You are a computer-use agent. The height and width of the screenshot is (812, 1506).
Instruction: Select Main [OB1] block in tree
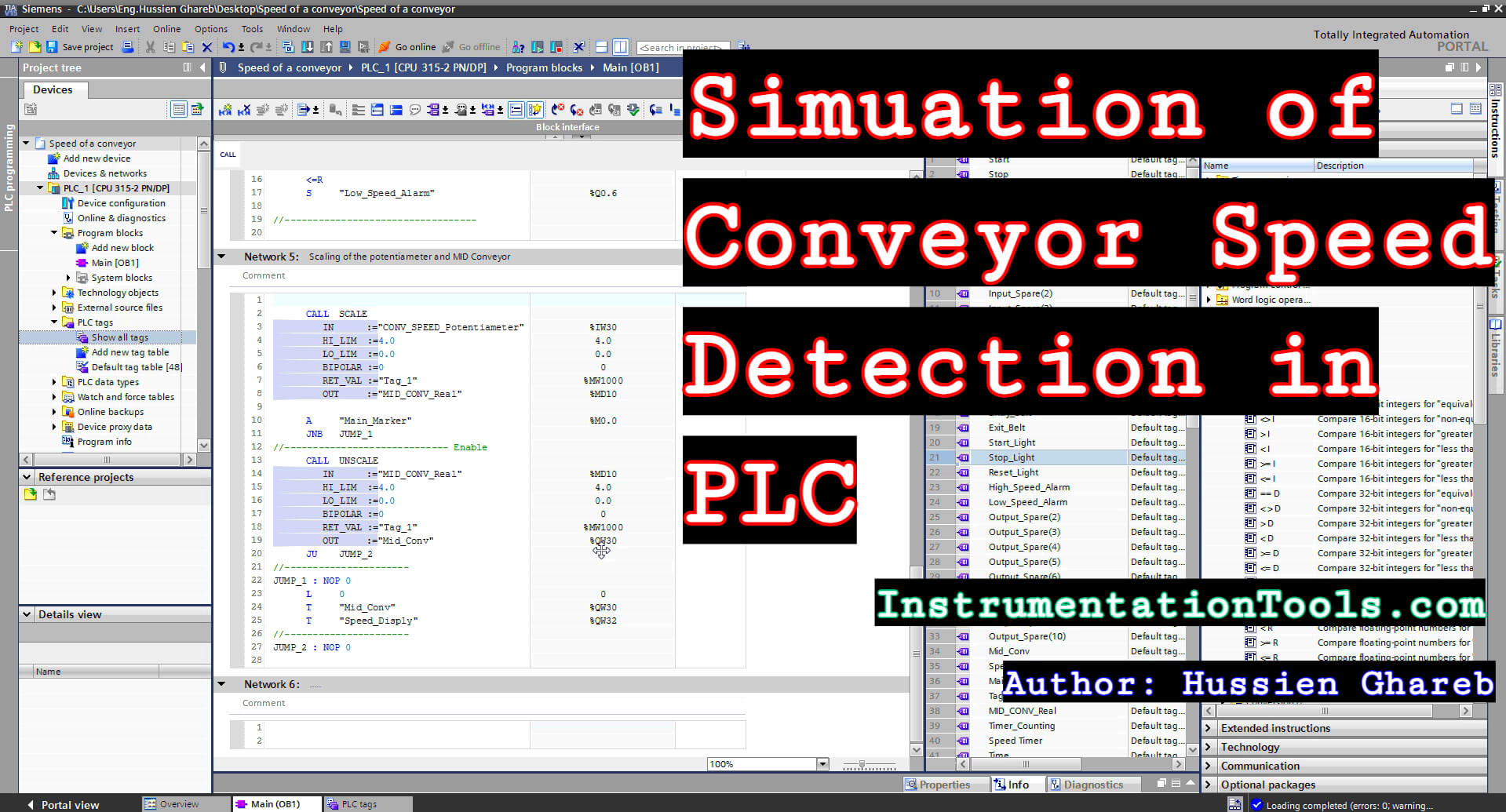coord(115,263)
